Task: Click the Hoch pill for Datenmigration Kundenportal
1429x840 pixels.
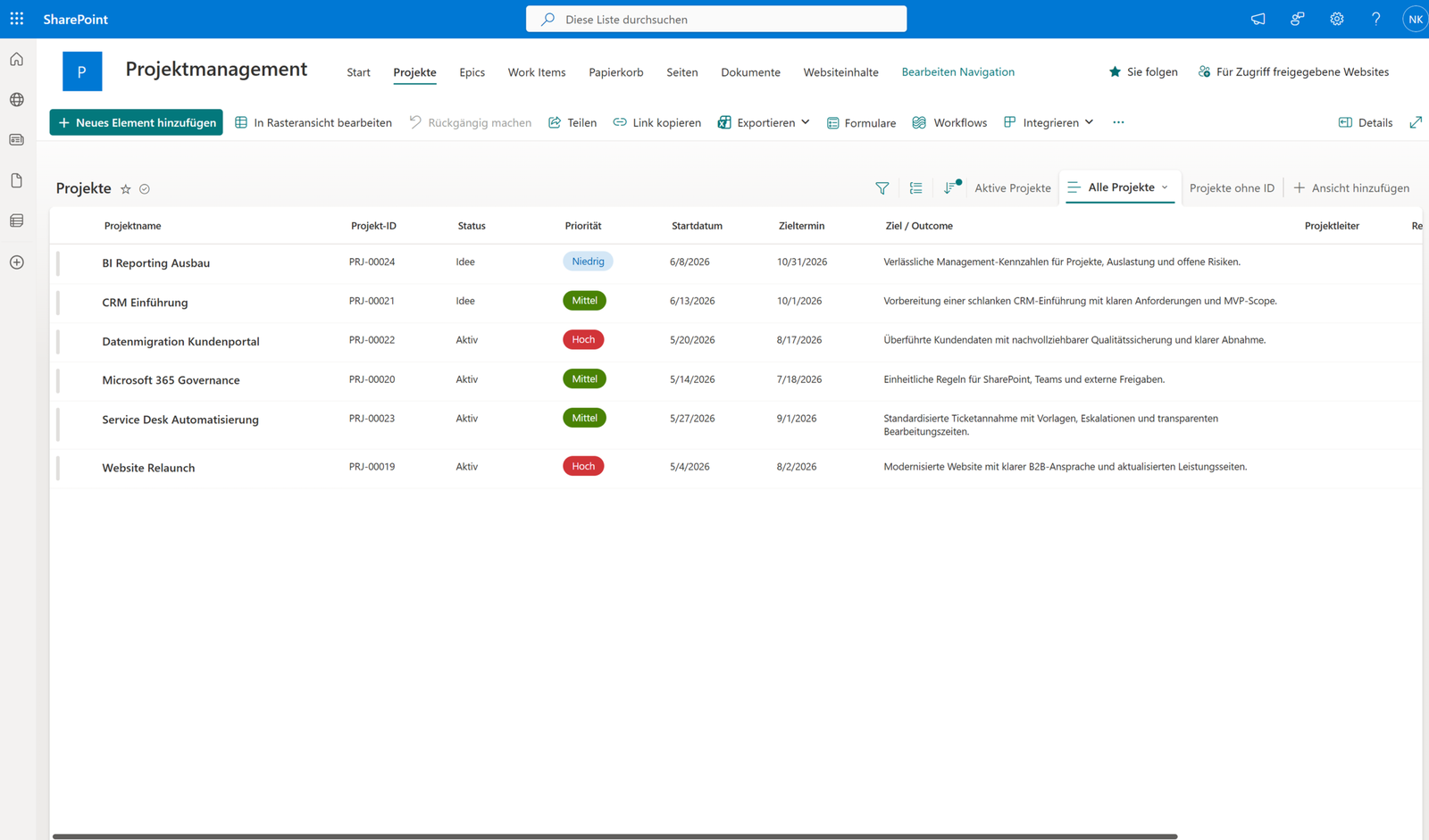Action: click(x=583, y=339)
